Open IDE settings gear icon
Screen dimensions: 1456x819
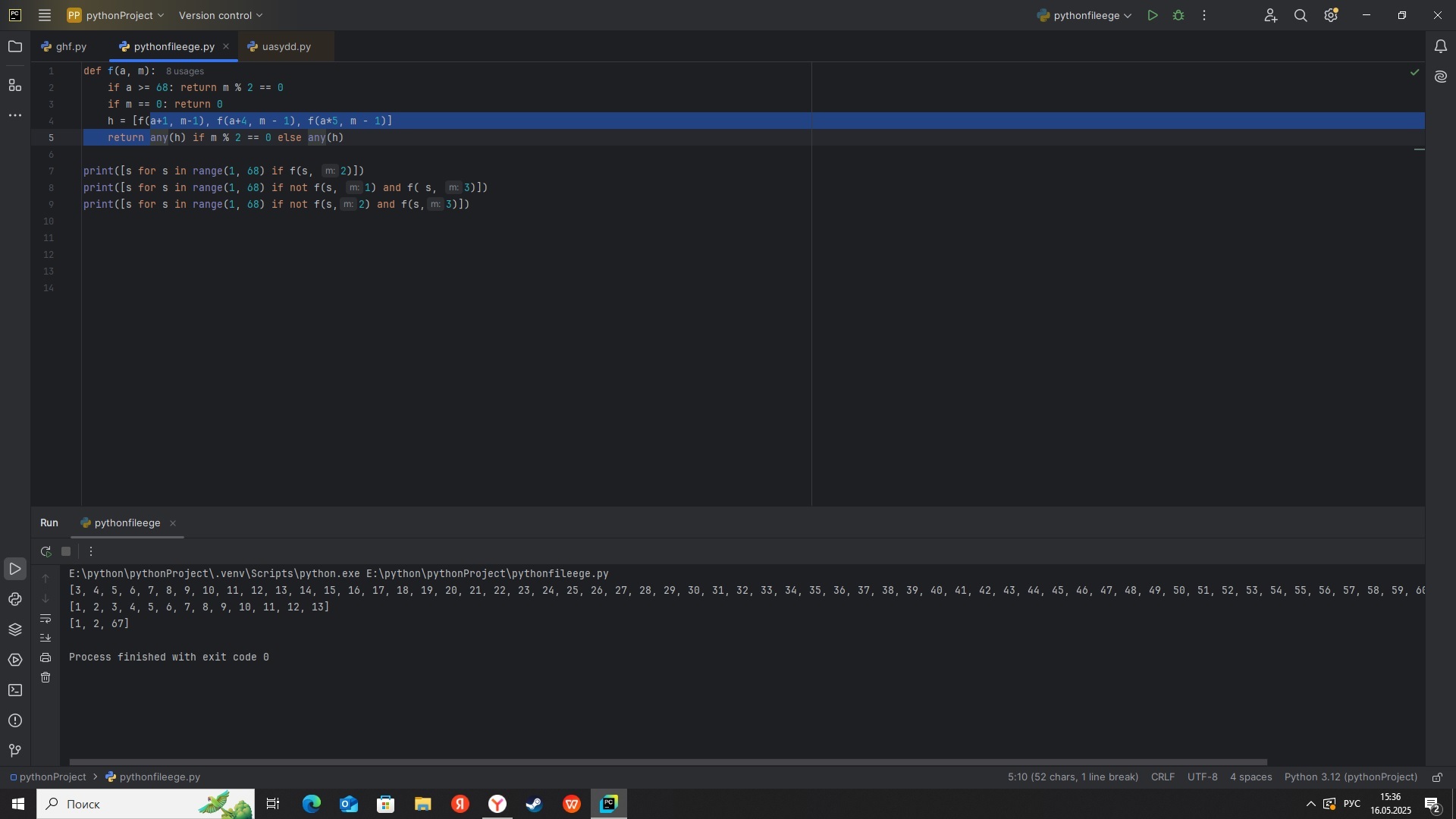(x=1331, y=15)
